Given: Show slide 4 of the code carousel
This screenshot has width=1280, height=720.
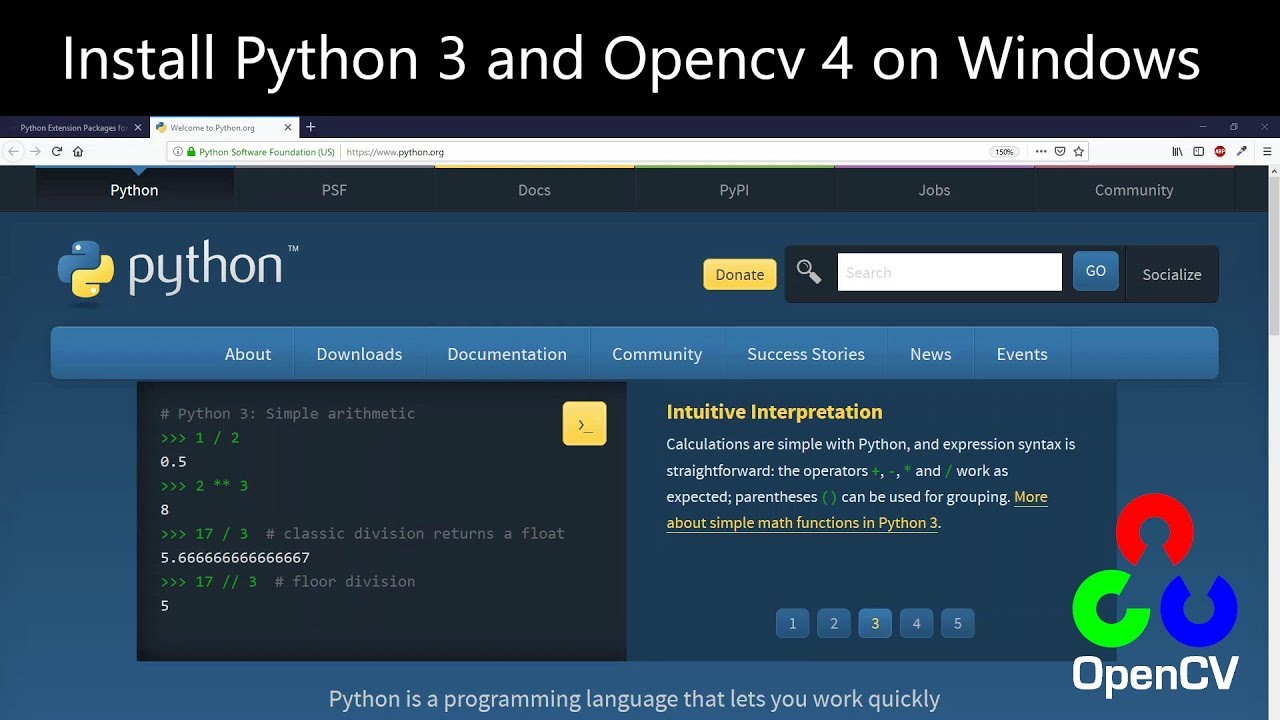Looking at the screenshot, I should [x=916, y=623].
